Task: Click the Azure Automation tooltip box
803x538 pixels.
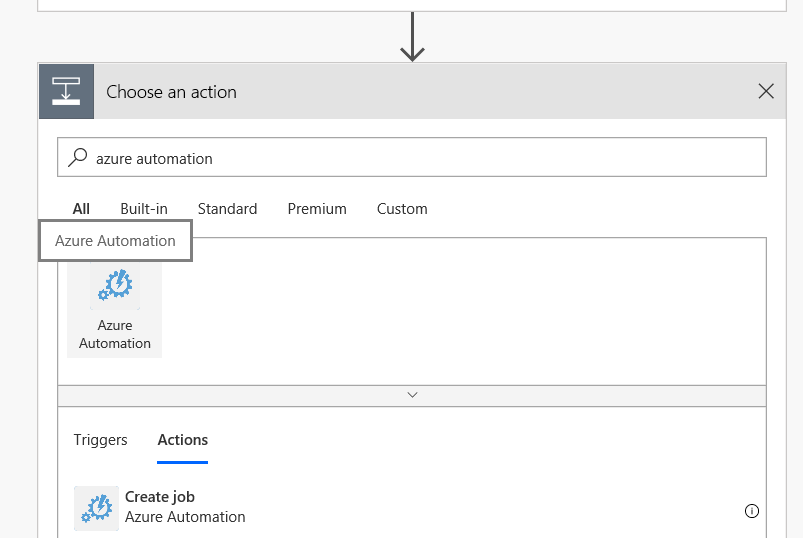Action: pyautogui.click(x=115, y=241)
